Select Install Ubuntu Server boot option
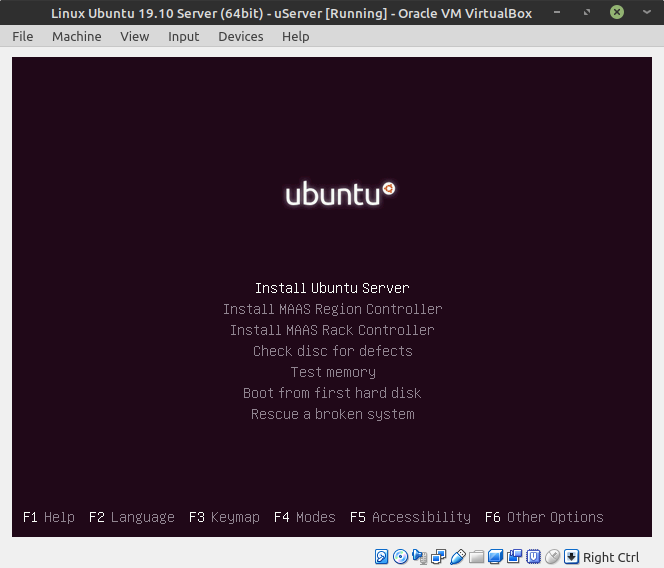 pyautogui.click(x=332, y=288)
